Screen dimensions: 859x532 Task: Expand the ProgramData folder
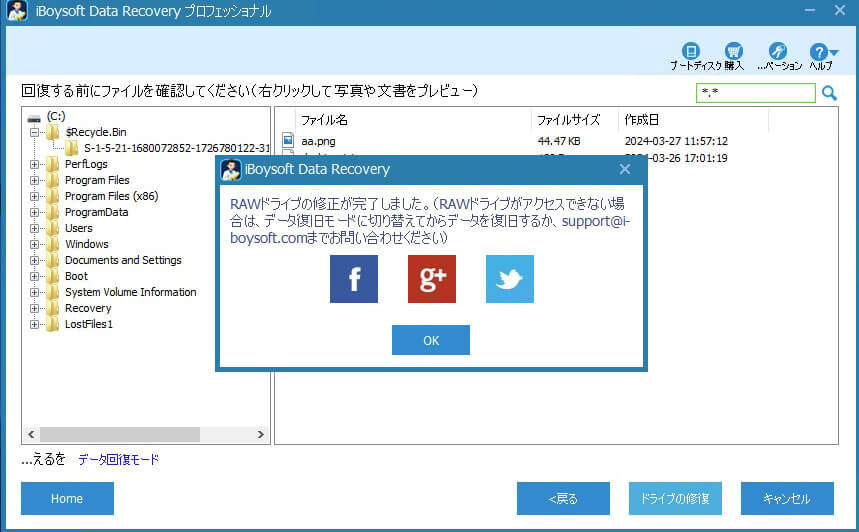pos(35,212)
